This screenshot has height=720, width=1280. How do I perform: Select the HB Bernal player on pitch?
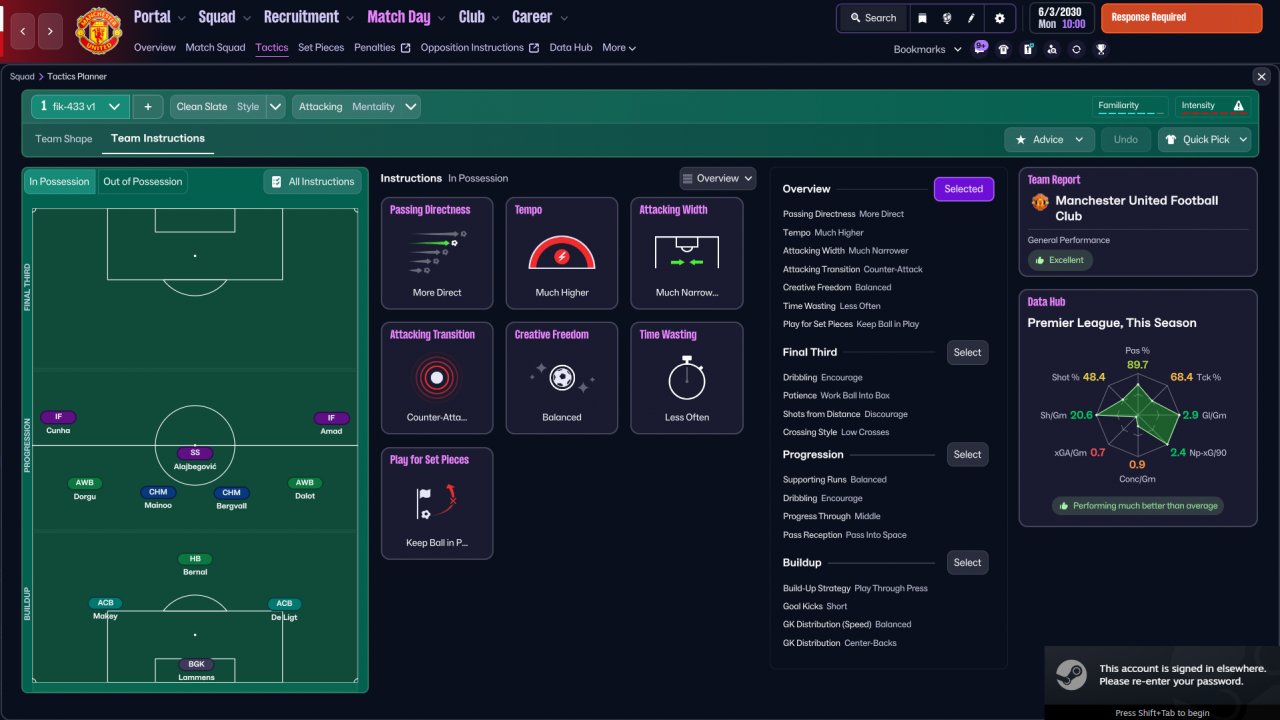click(x=195, y=565)
